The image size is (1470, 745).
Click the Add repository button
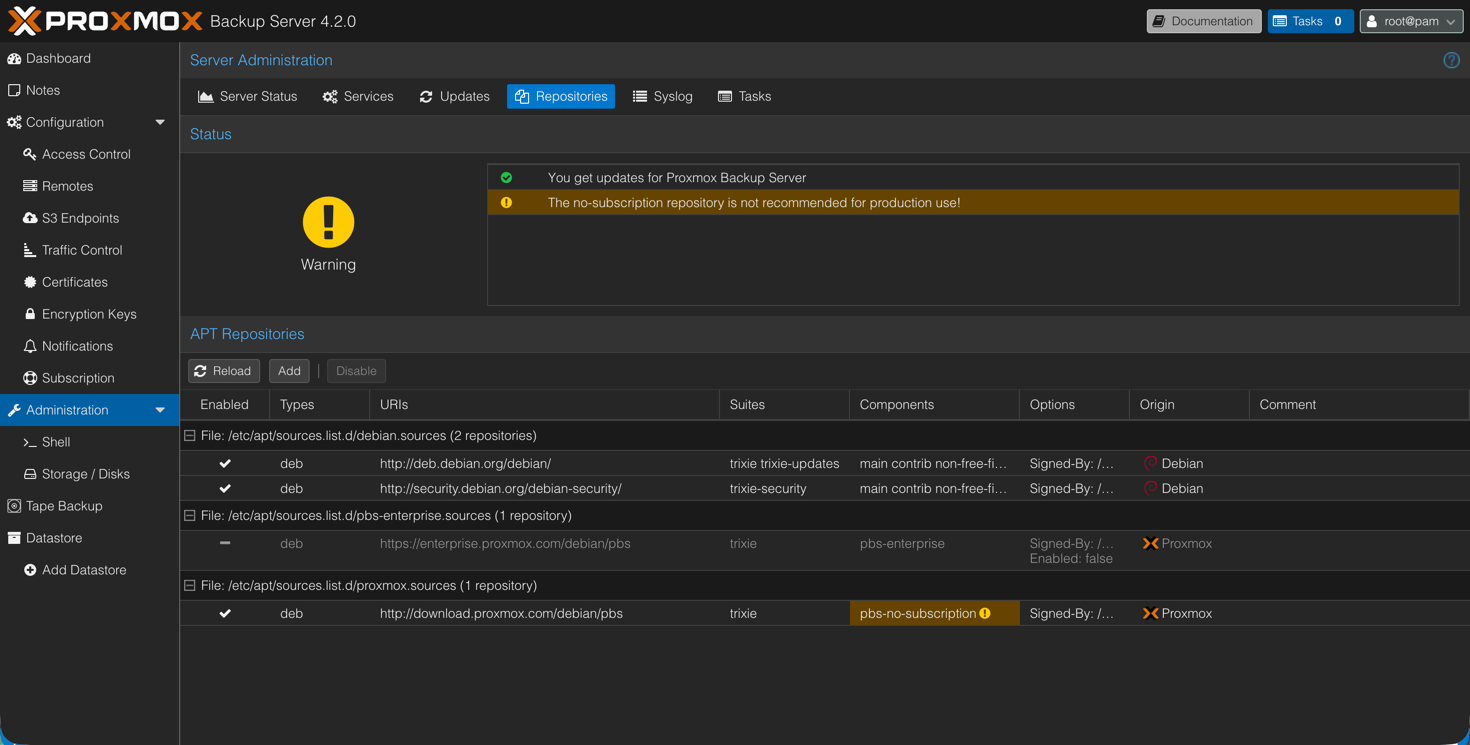tap(289, 371)
